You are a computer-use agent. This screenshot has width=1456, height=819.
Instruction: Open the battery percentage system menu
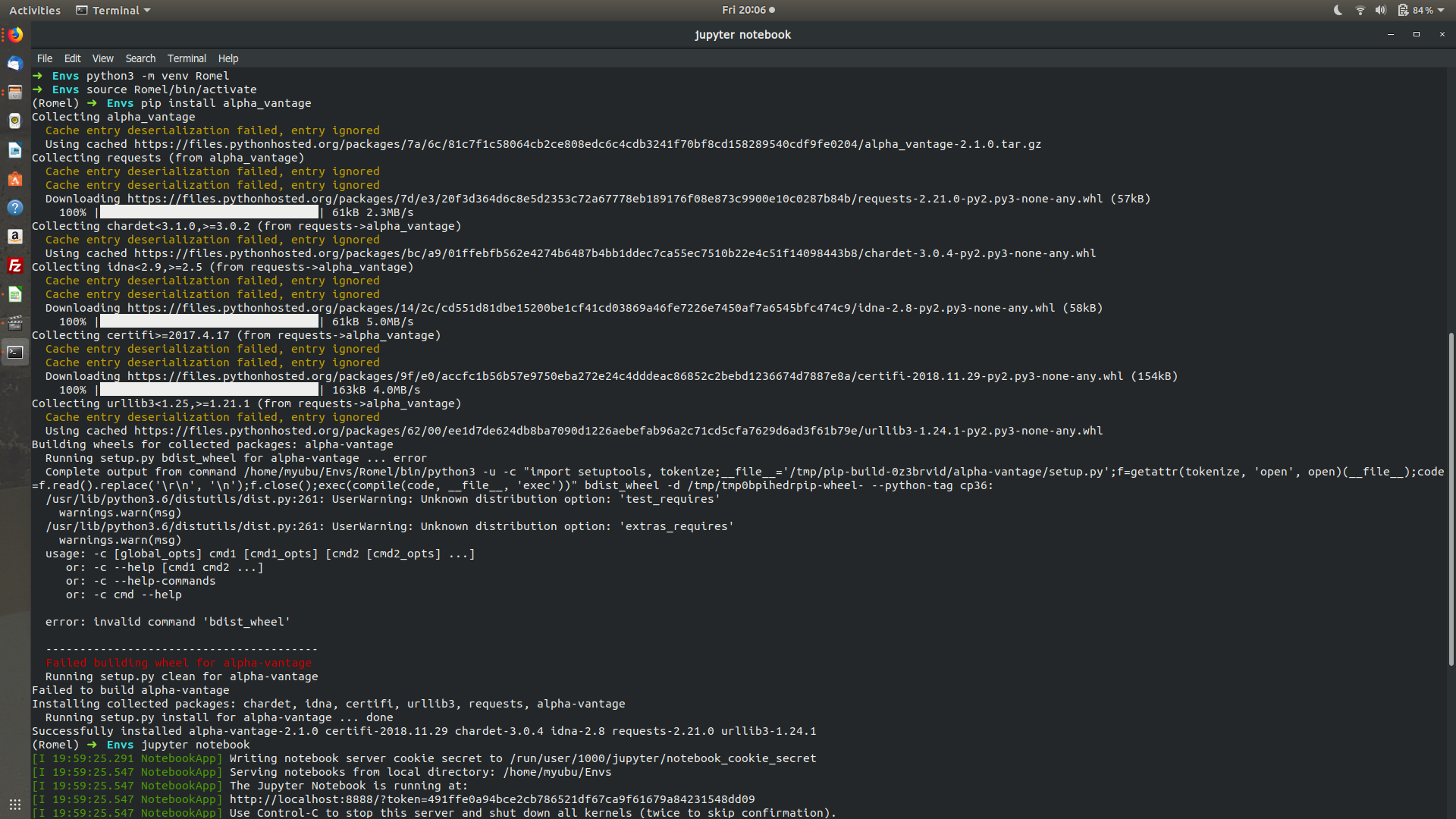pyautogui.click(x=1423, y=10)
